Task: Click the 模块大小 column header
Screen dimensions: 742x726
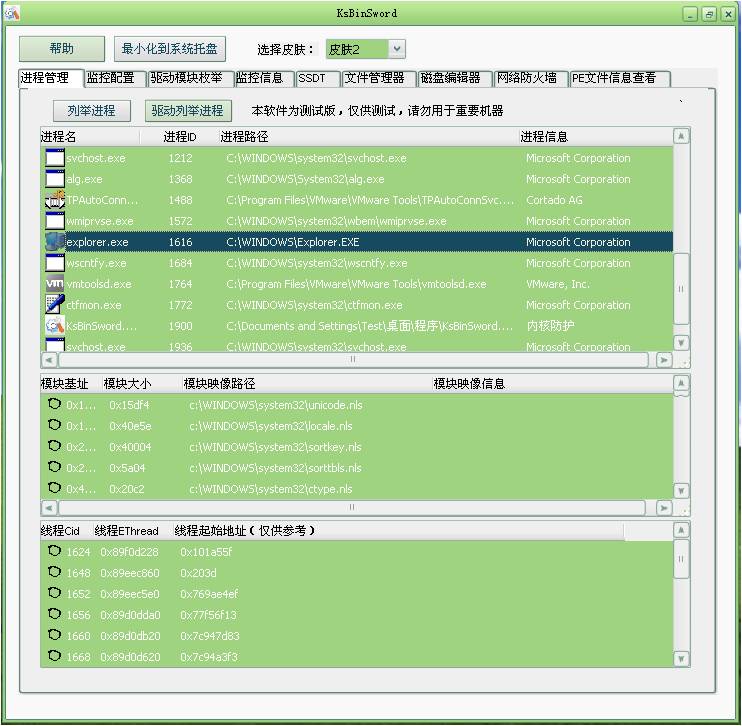Action: pos(142,384)
